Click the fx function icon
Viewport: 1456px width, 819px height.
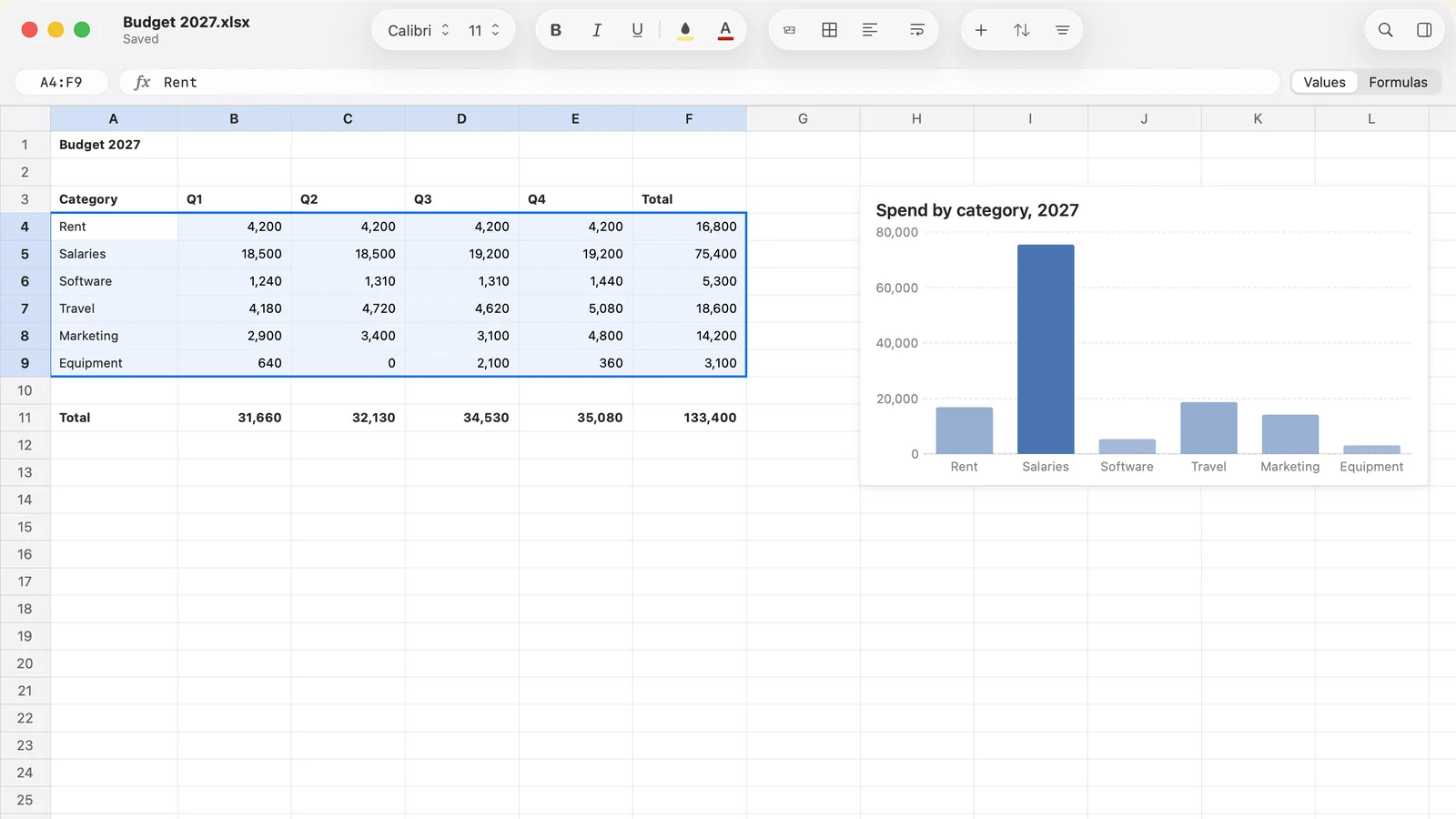tap(142, 82)
